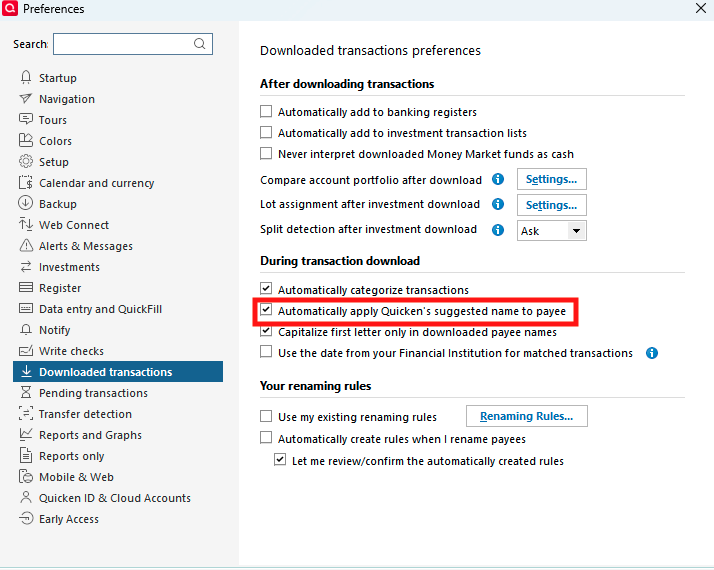
Task: Click the Startup bell icon
Action: click(26, 77)
